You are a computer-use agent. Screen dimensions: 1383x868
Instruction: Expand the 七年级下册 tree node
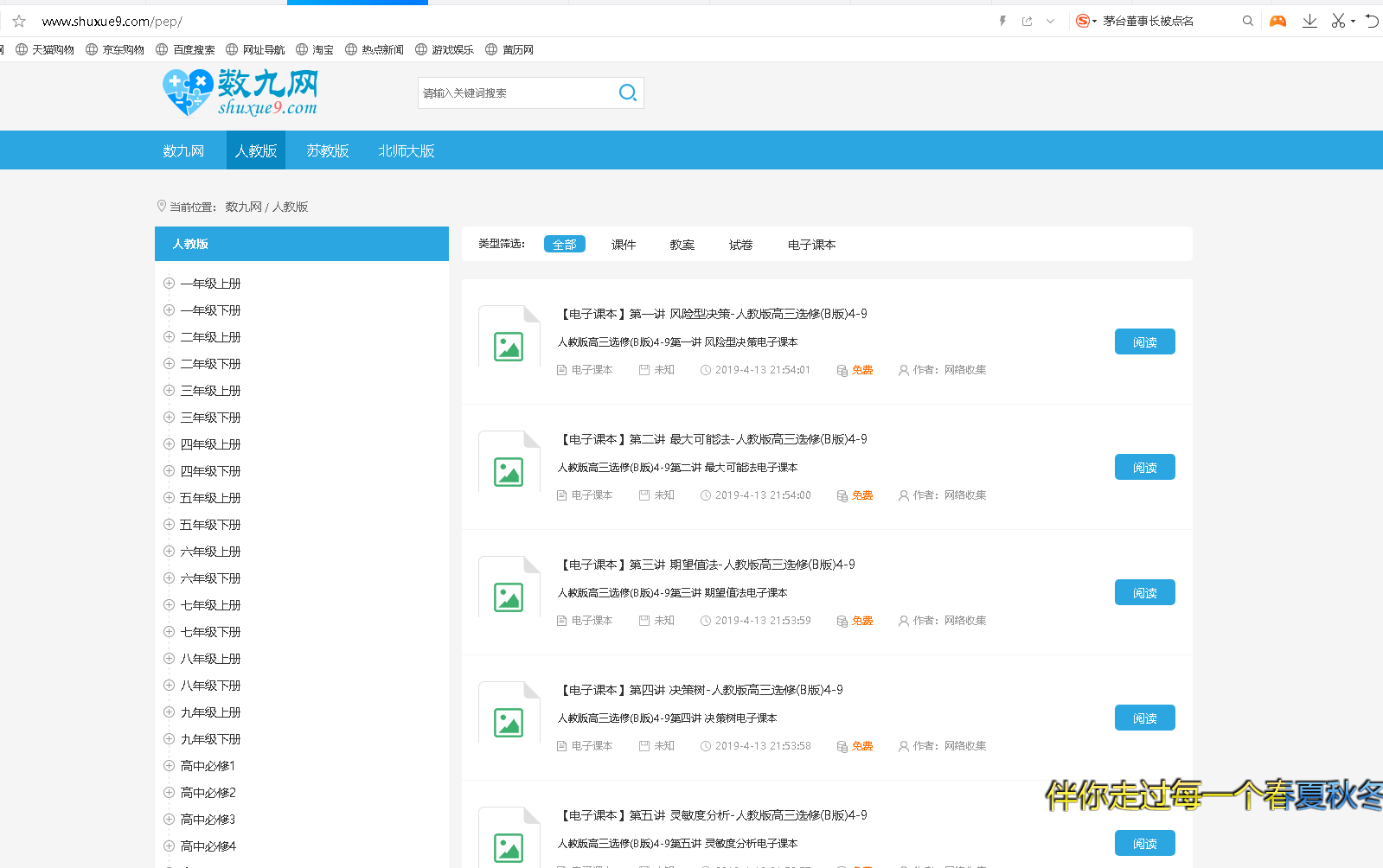170,631
